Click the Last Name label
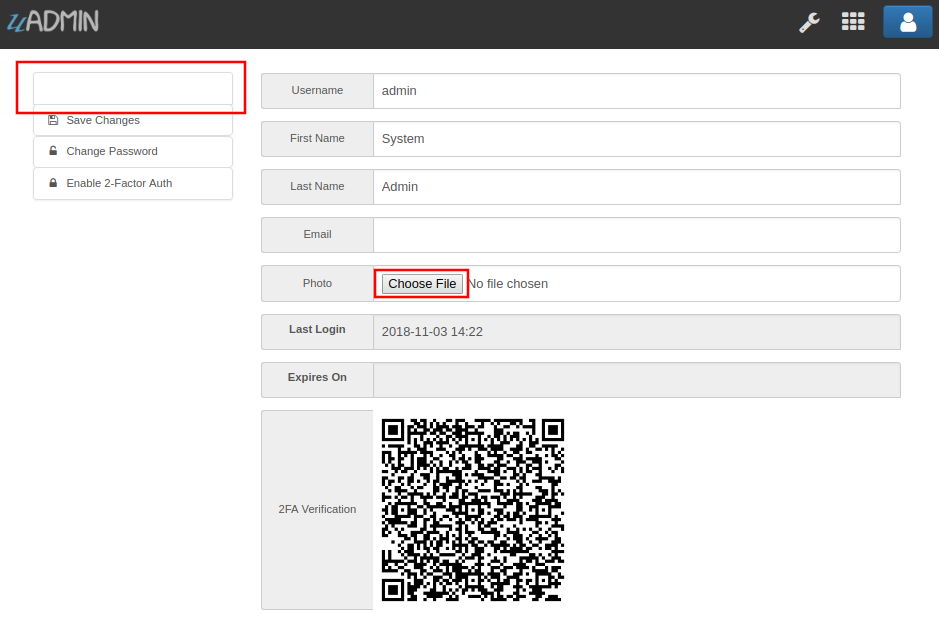 point(317,186)
